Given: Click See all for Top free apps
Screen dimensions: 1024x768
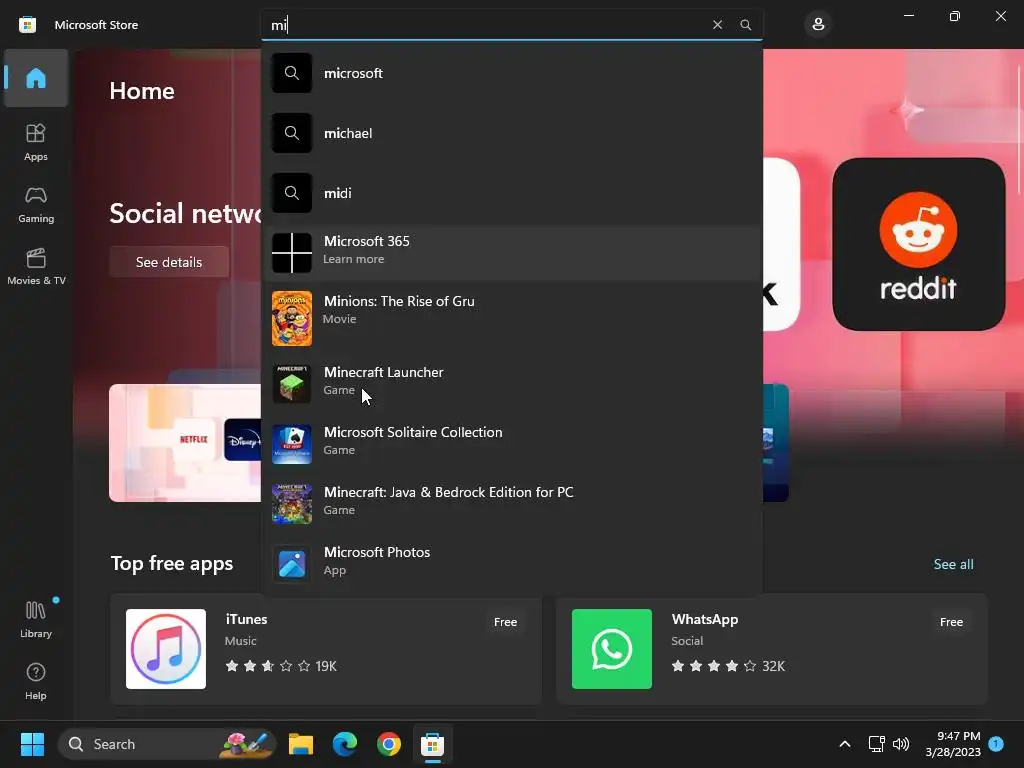Looking at the screenshot, I should (953, 564).
